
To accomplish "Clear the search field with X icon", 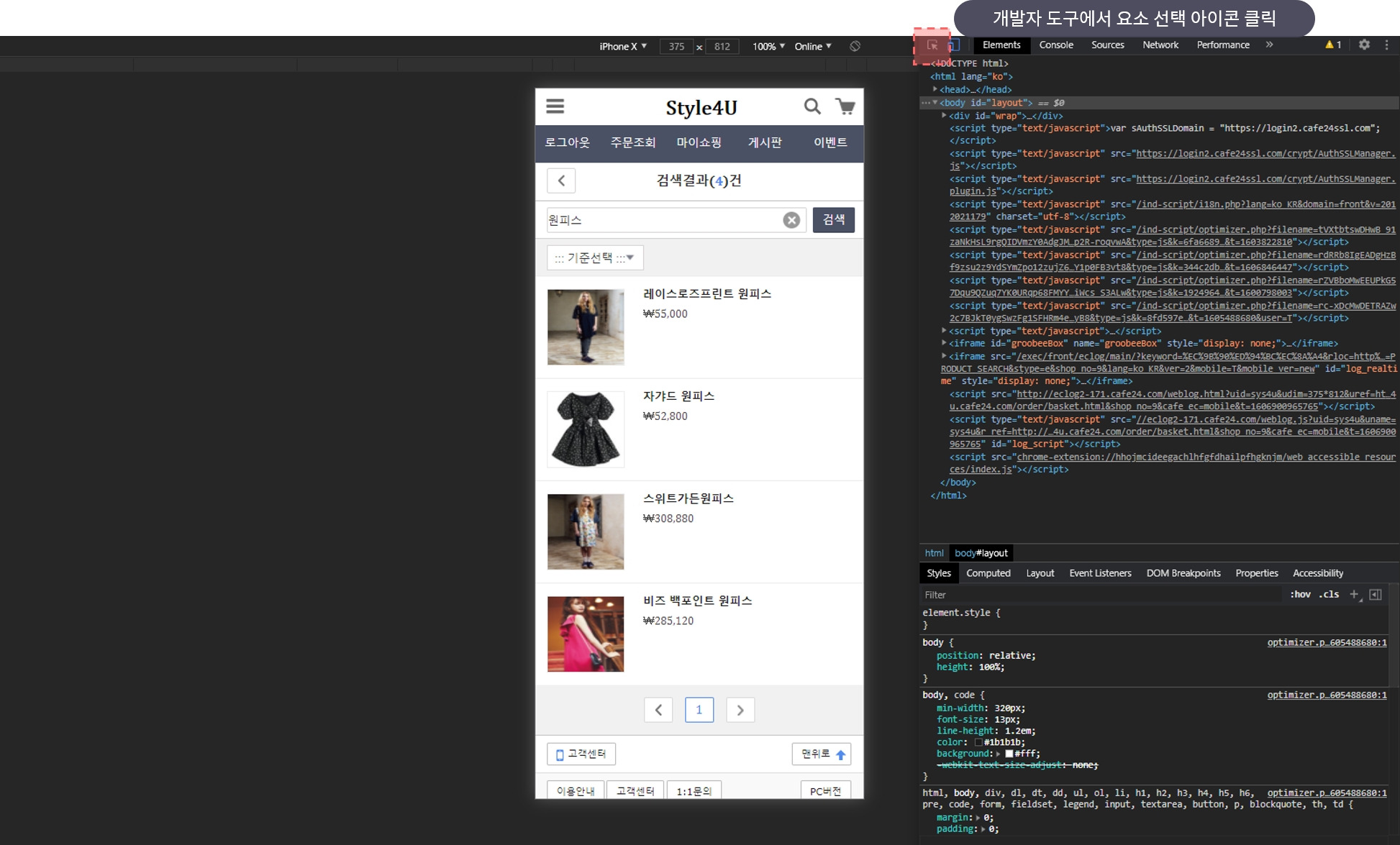I will (x=791, y=220).
